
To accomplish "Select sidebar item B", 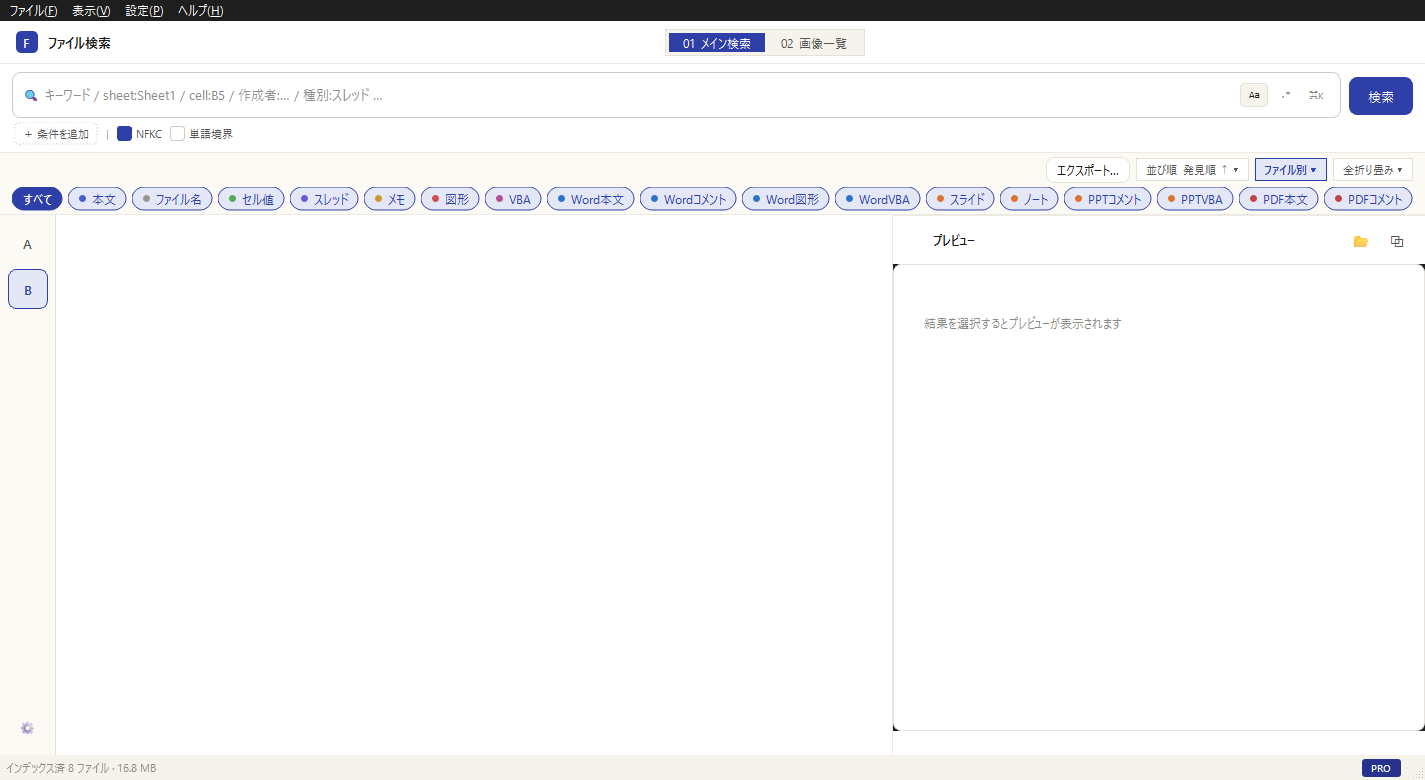I will click(x=28, y=289).
